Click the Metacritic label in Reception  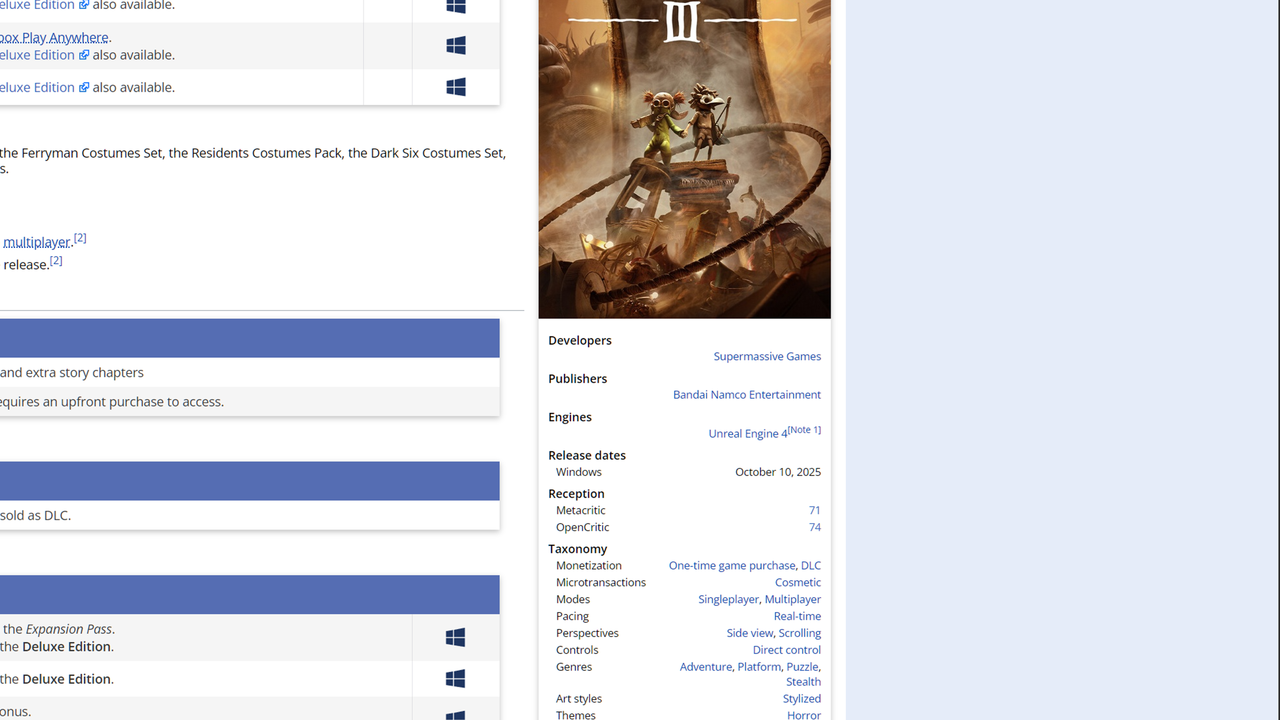pyautogui.click(x=581, y=510)
